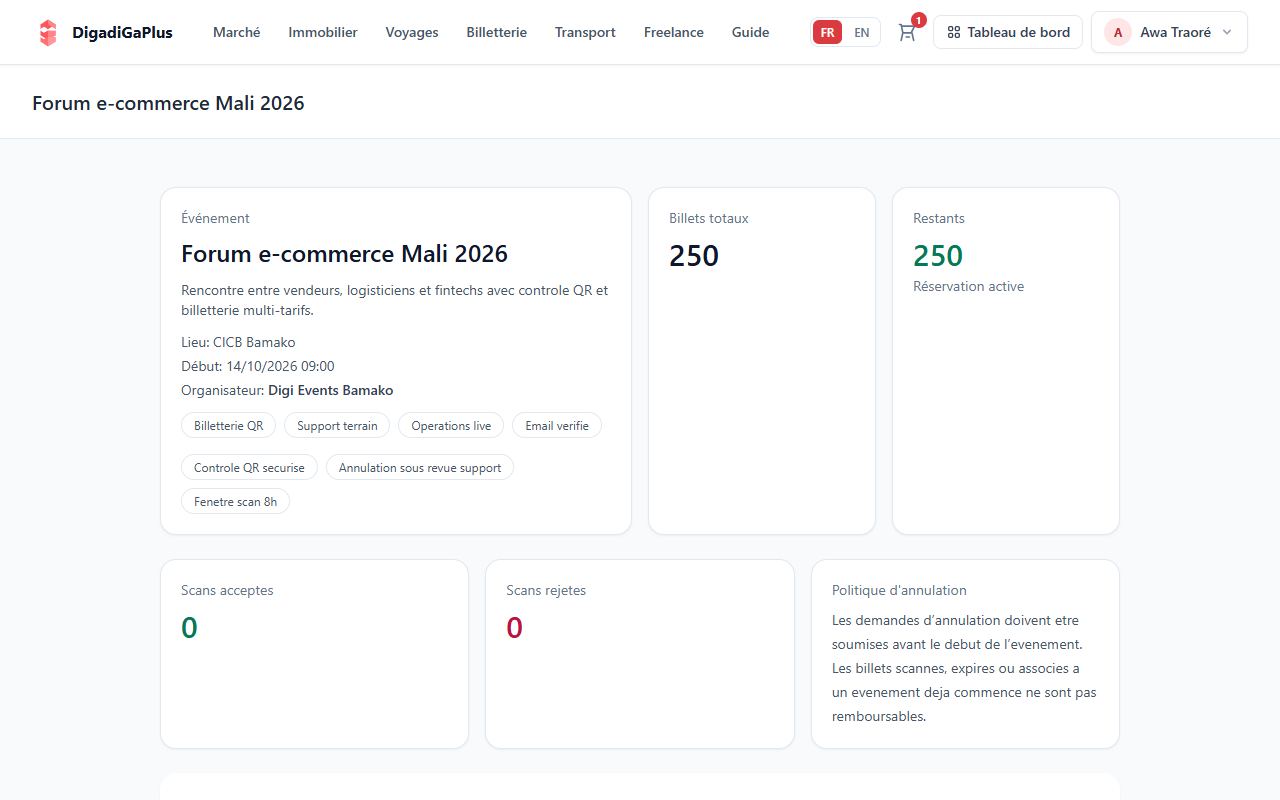
Task: Click the Annulation sous revue support tag
Action: [420, 467]
